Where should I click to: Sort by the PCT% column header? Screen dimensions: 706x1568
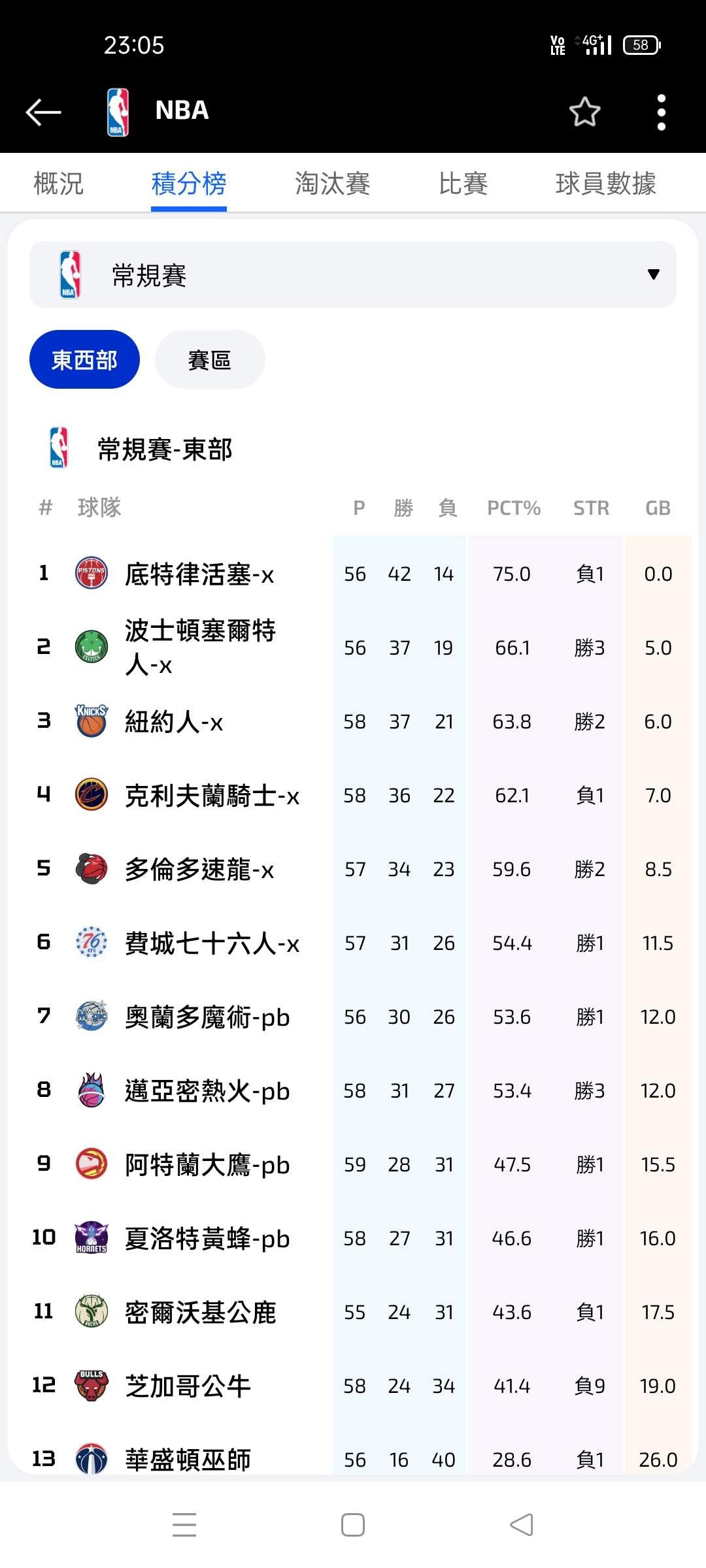[513, 508]
